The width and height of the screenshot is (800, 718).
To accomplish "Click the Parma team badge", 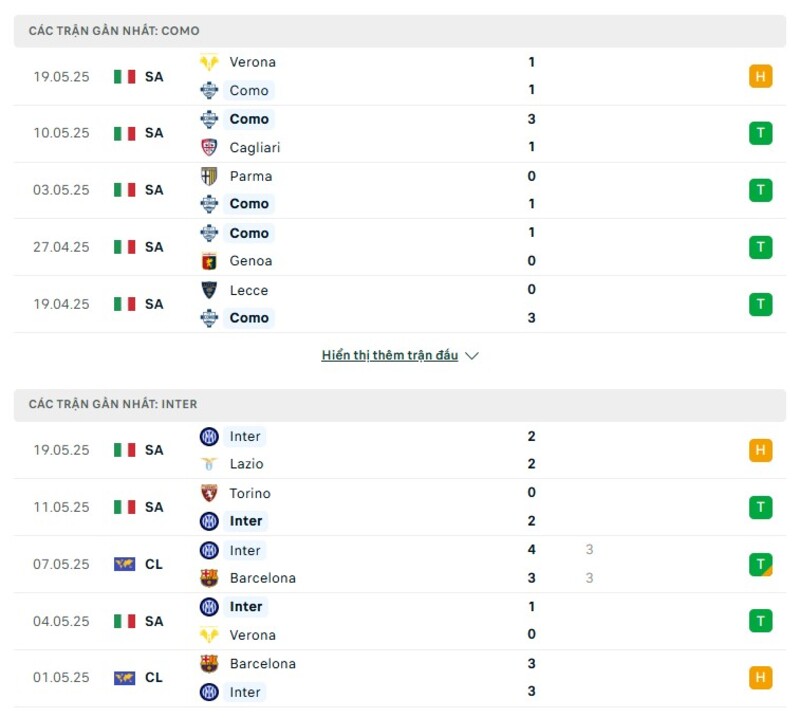I will [210, 175].
